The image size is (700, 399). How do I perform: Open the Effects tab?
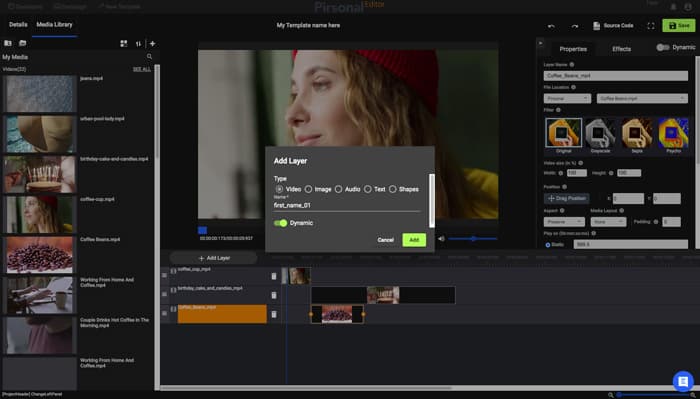[621, 49]
